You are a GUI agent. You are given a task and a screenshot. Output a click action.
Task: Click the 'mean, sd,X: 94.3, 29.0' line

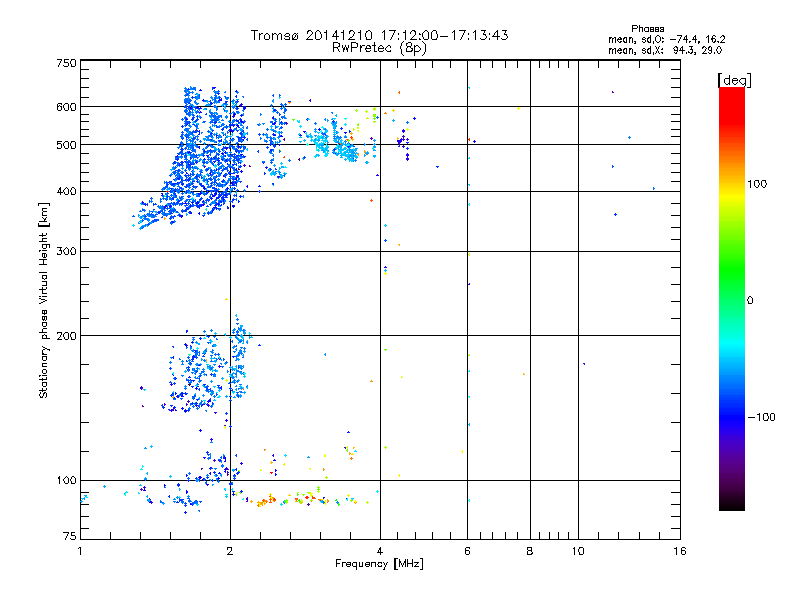coord(665,50)
